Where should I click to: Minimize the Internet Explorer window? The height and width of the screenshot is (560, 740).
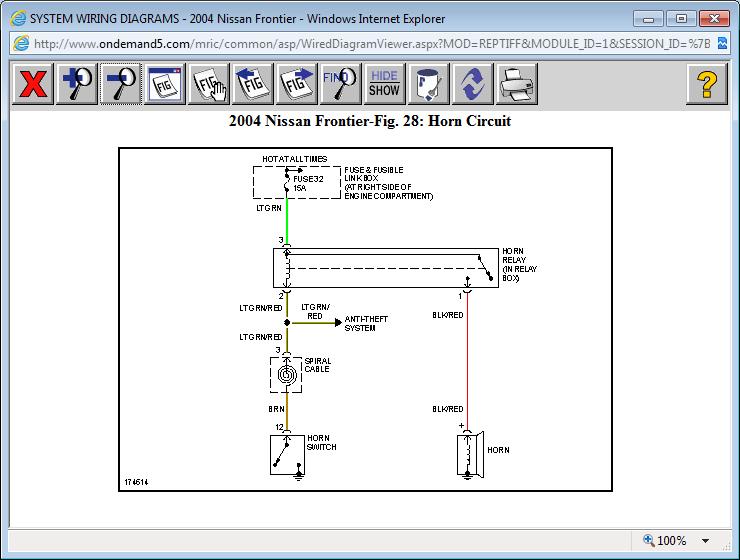(648, 19)
